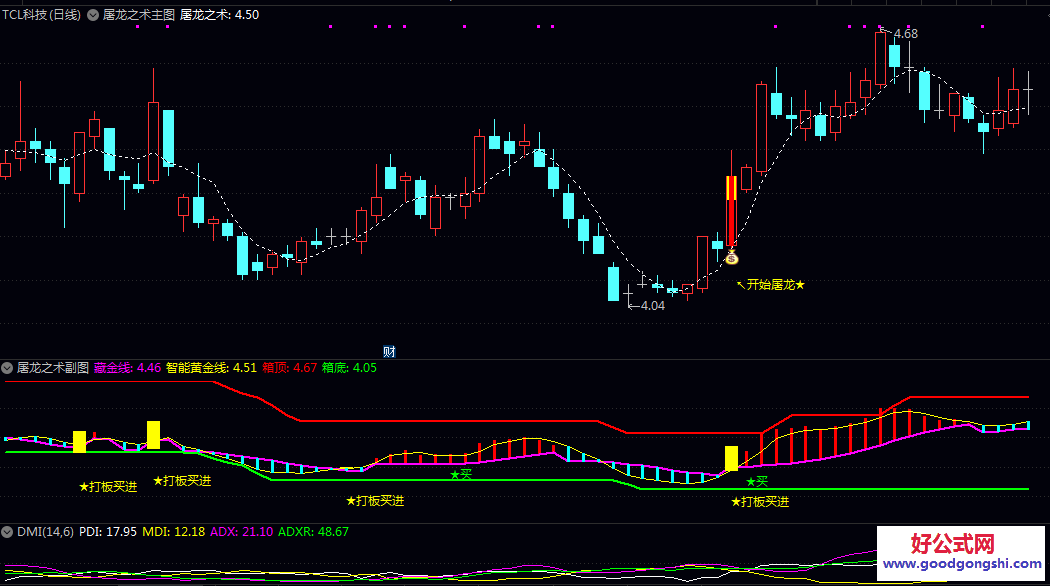Click the MDI: 12.18 readout
Screen dimensions: 1050x586
(173, 532)
